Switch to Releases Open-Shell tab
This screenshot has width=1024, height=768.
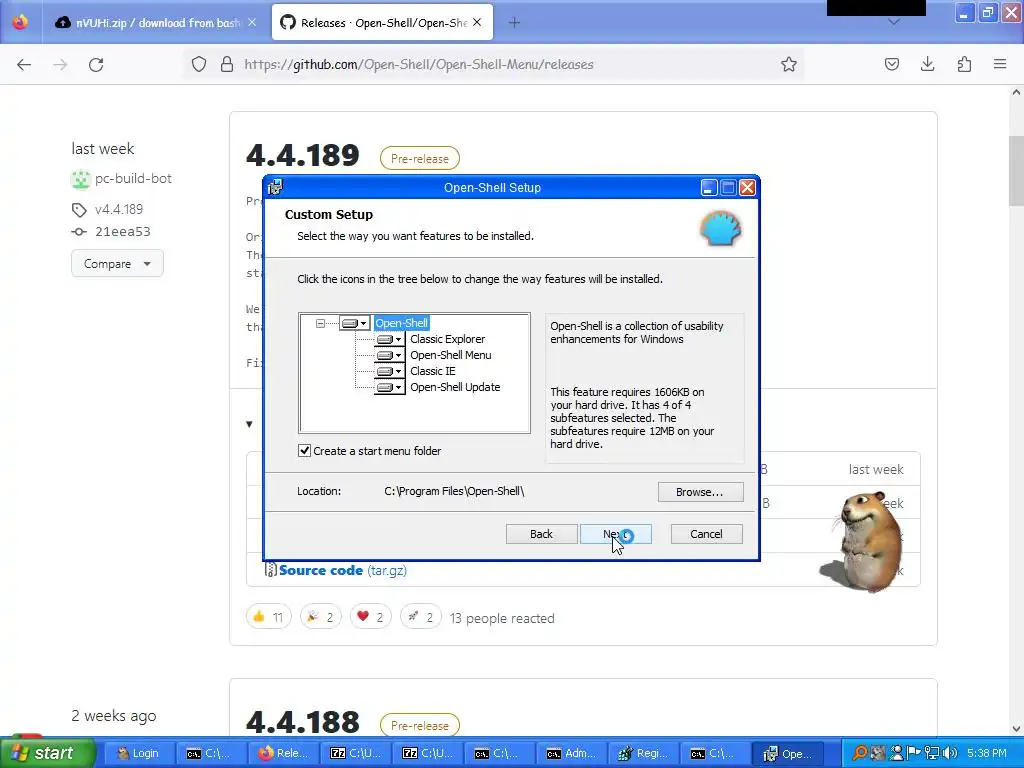383,23
